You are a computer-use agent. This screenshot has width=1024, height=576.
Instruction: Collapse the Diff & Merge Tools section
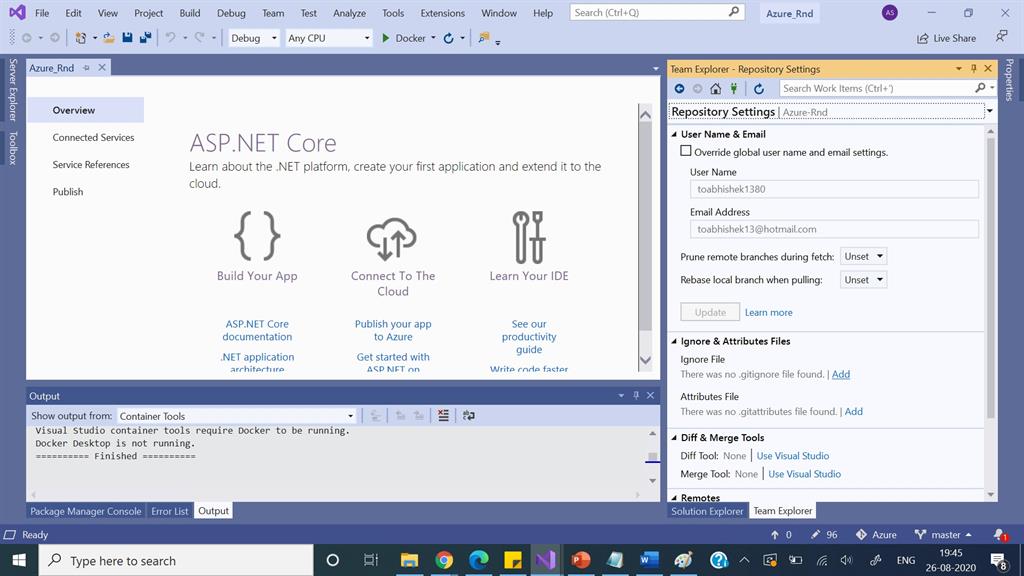click(675, 438)
